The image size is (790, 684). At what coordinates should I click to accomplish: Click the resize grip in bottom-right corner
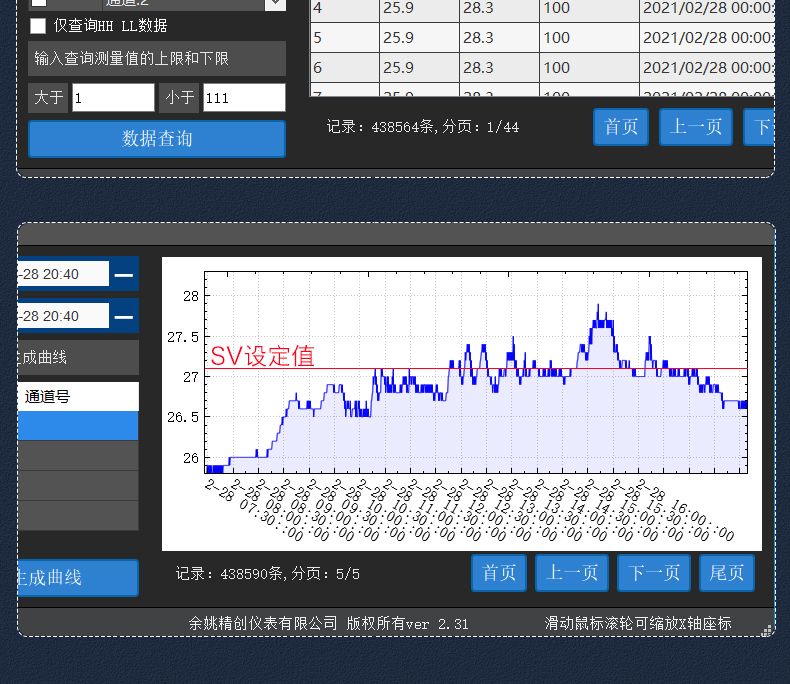pyautogui.click(x=766, y=630)
